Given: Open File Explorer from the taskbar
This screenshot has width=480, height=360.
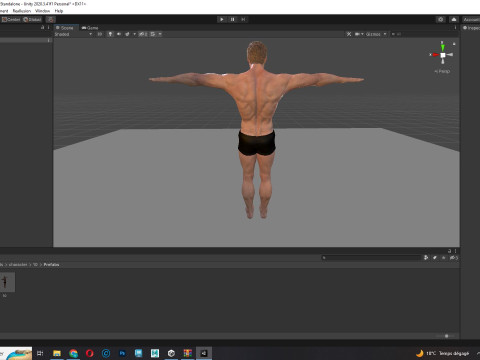Looking at the screenshot, I should 57,353.
